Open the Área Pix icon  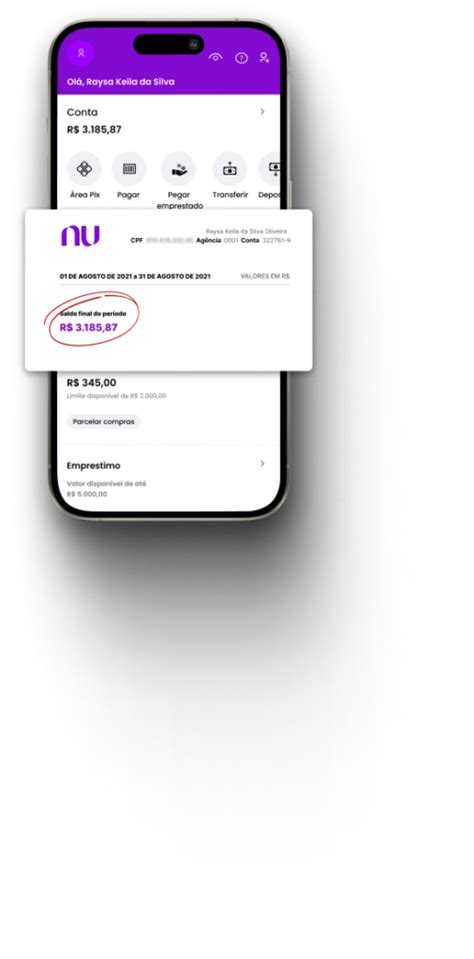tap(84, 169)
